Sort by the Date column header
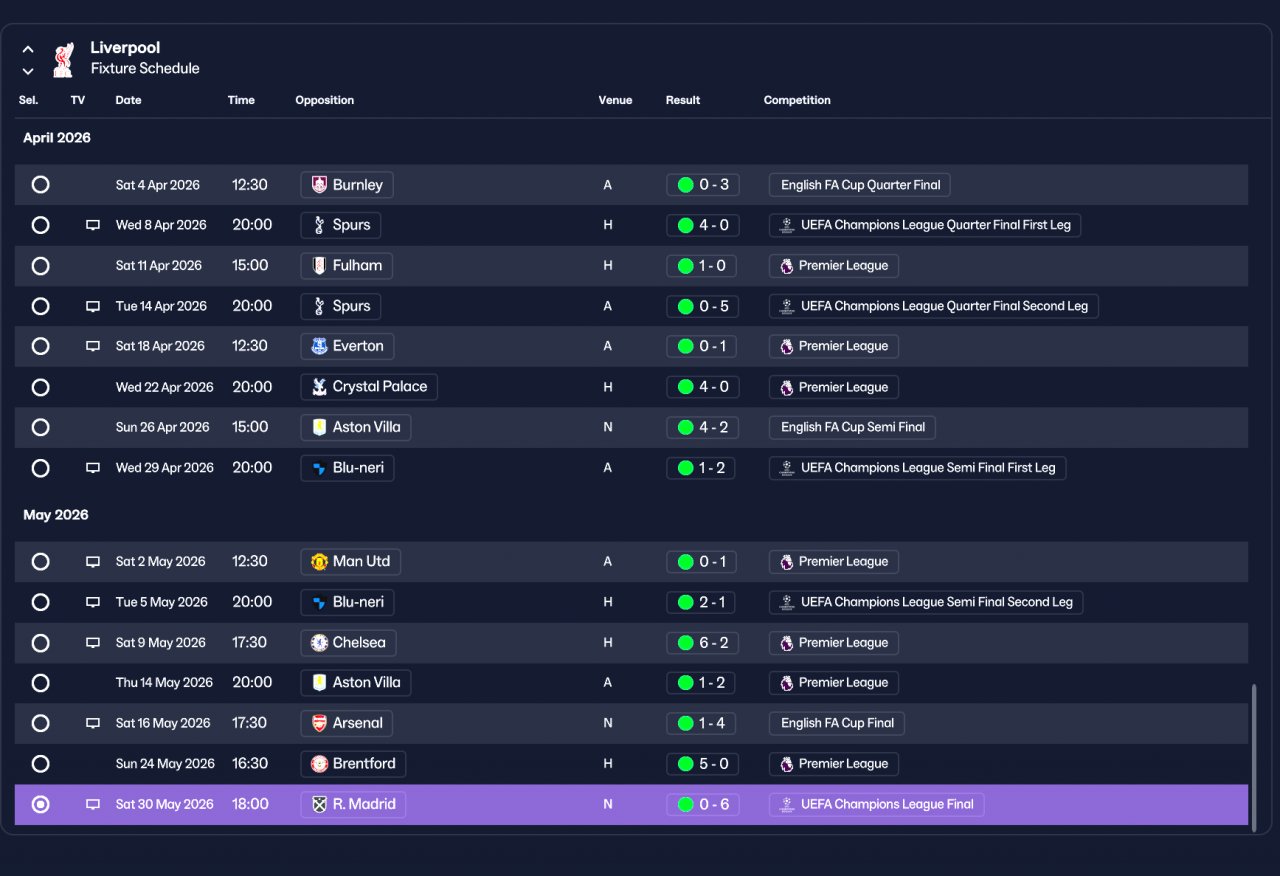1280x876 pixels. point(128,100)
